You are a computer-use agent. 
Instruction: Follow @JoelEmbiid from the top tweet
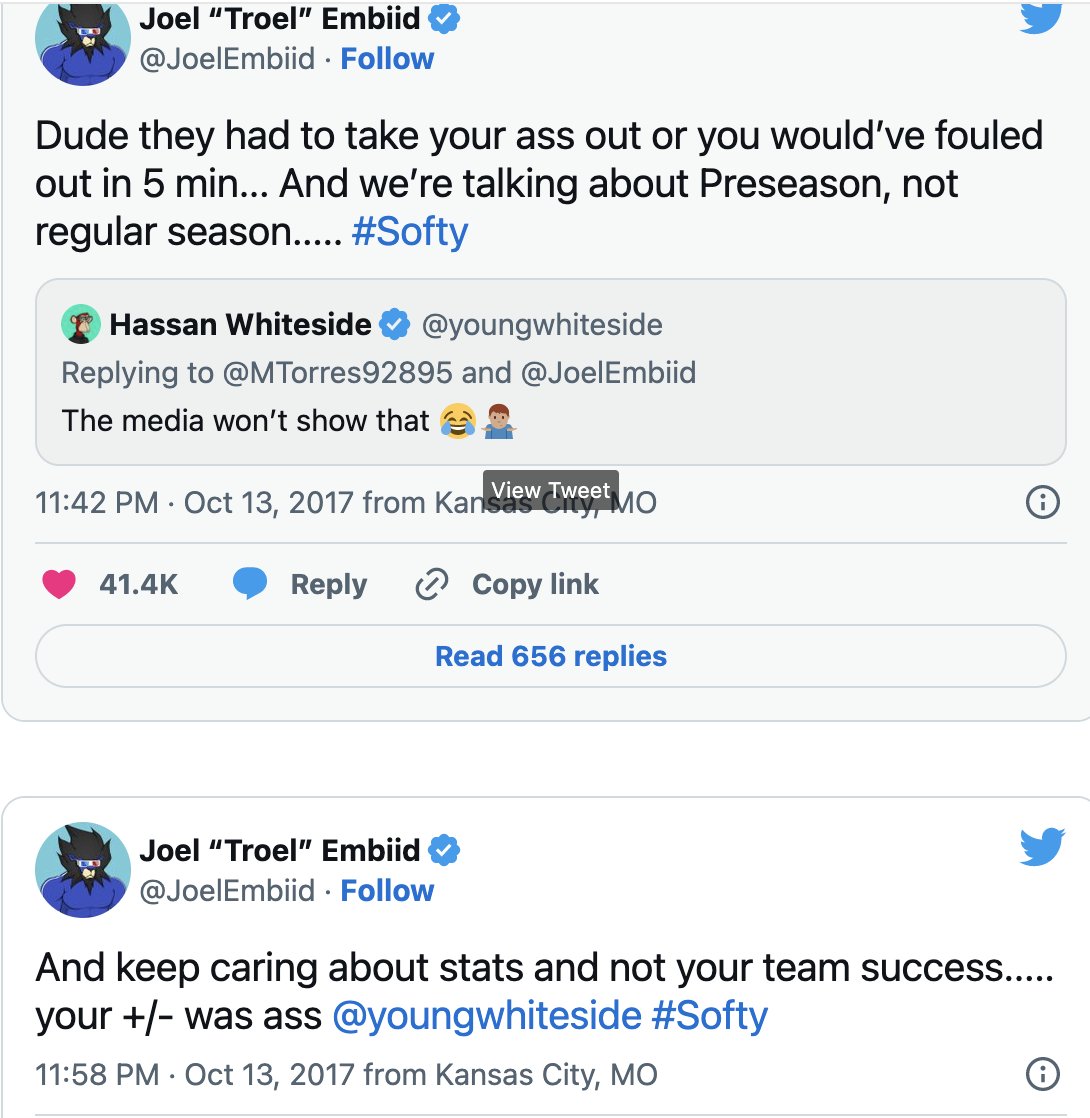(387, 59)
